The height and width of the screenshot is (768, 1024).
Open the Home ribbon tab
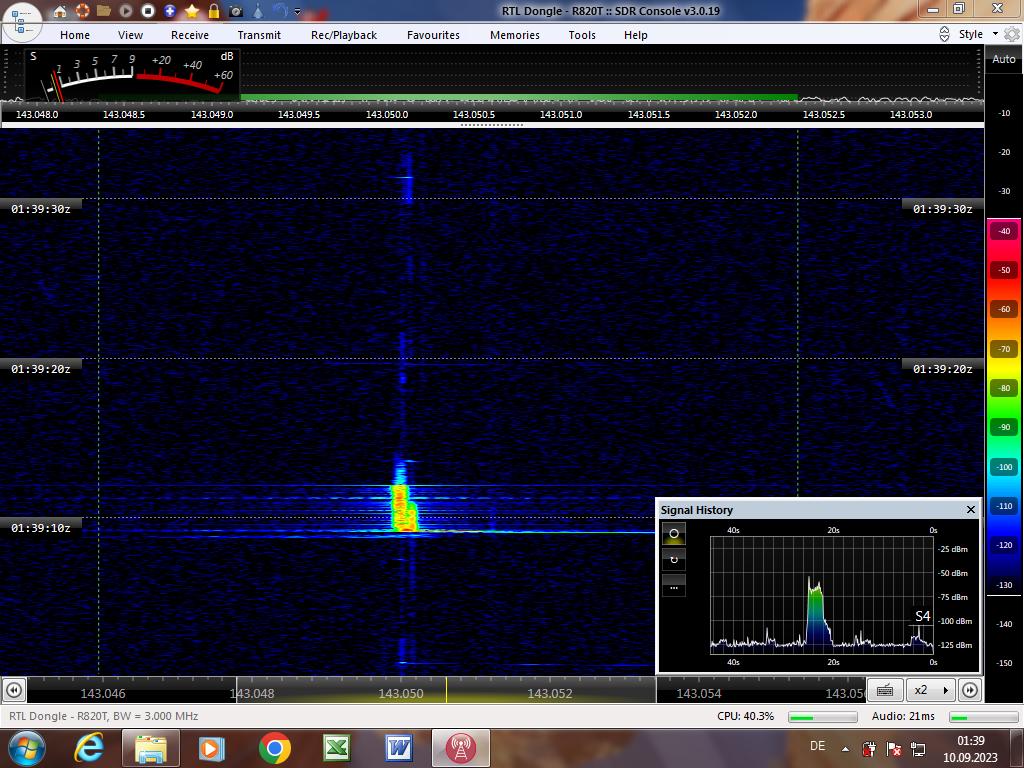(x=75, y=35)
